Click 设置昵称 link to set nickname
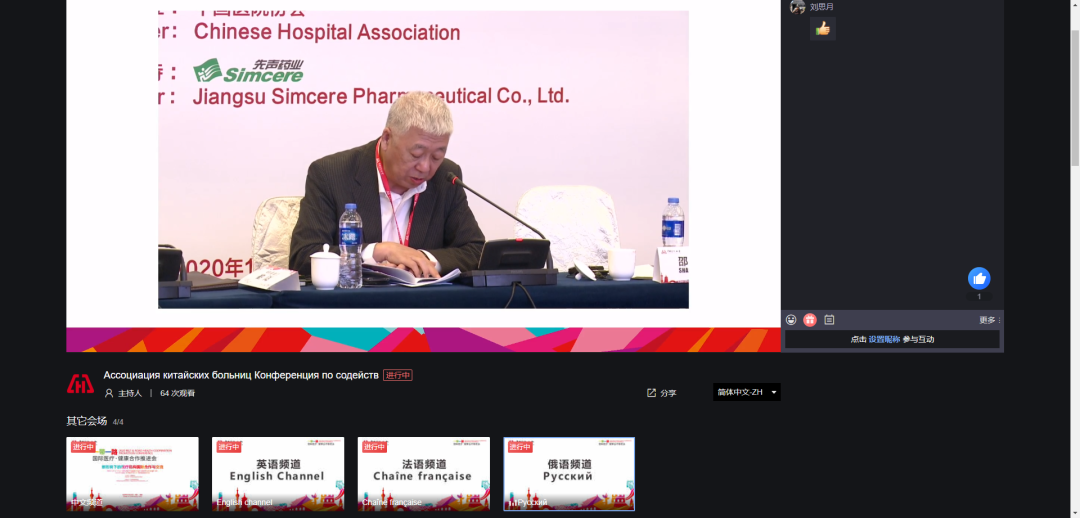 coord(884,340)
